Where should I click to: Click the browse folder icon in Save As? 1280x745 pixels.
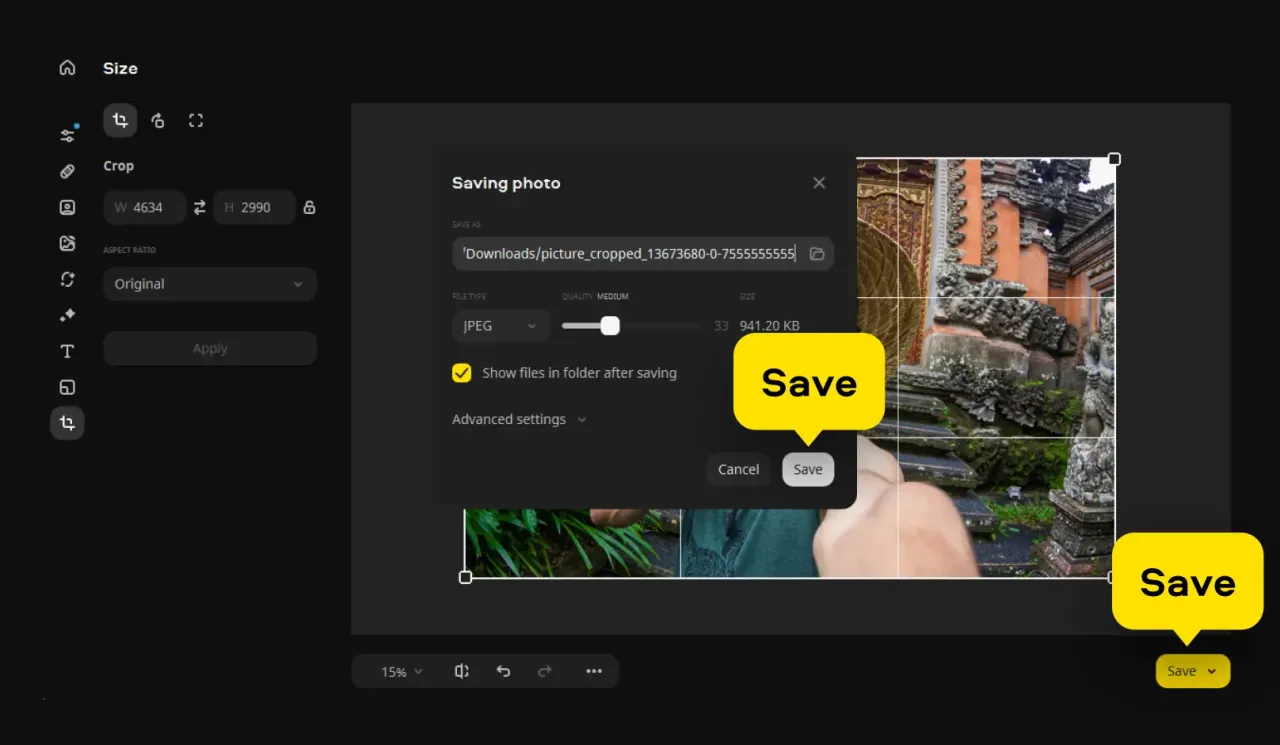tap(817, 254)
